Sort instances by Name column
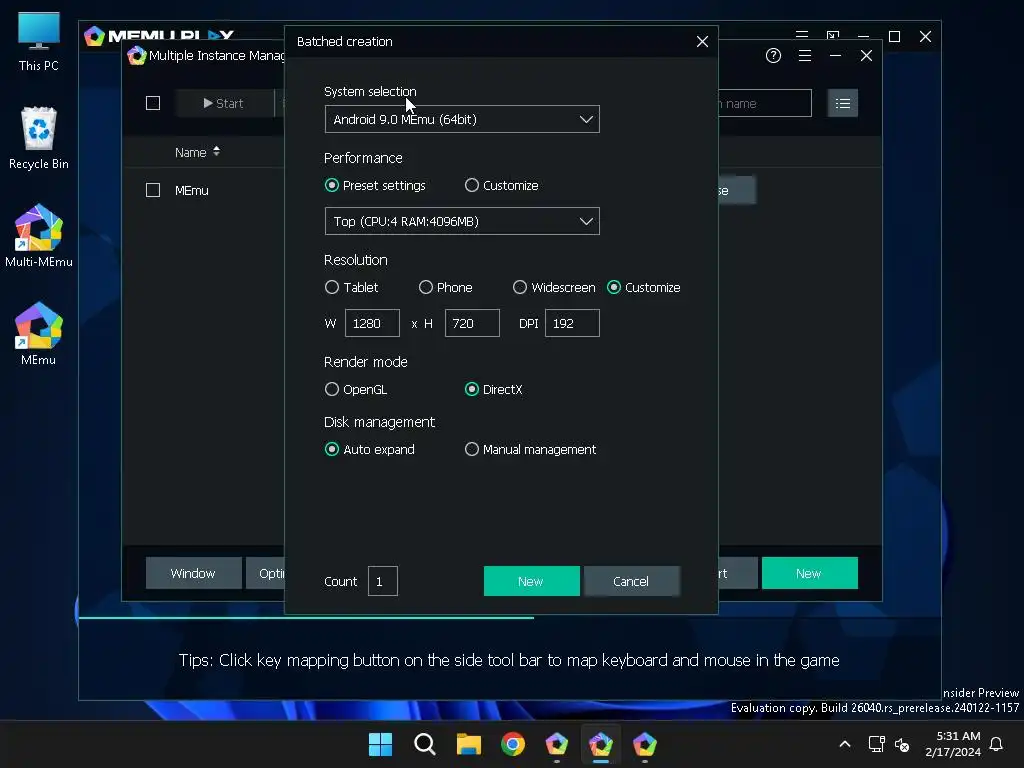The height and width of the screenshot is (768, 1024). click(x=197, y=152)
